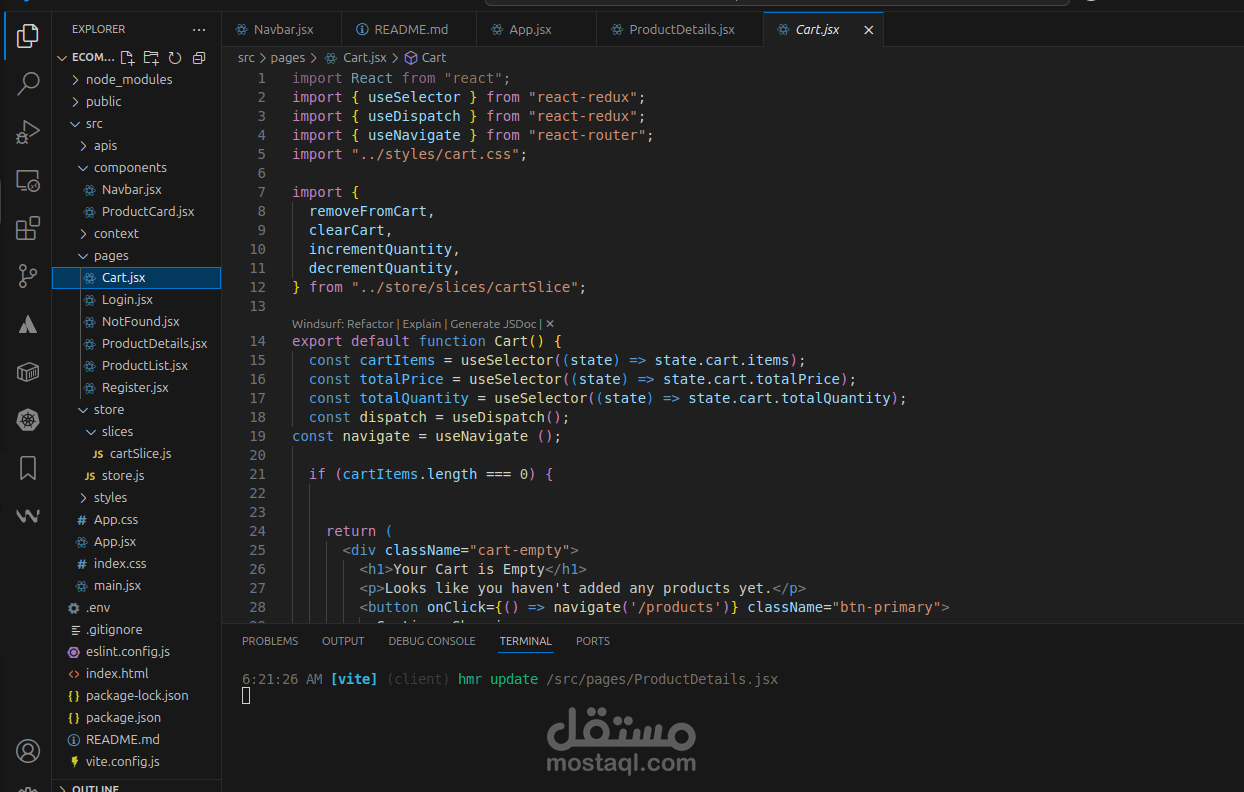The height and width of the screenshot is (792, 1244).
Task: Open the Explorer more actions ellipsis
Action: pos(199,30)
